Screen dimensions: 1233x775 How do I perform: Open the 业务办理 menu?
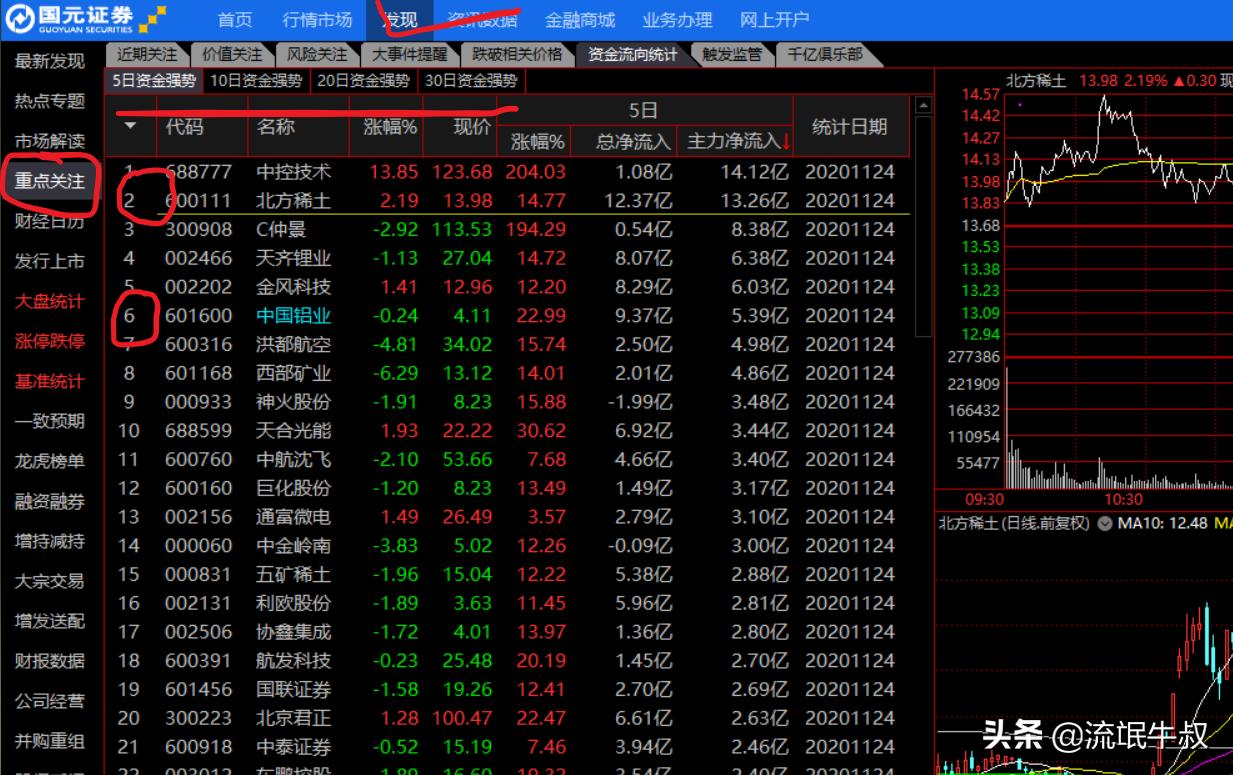click(x=677, y=19)
